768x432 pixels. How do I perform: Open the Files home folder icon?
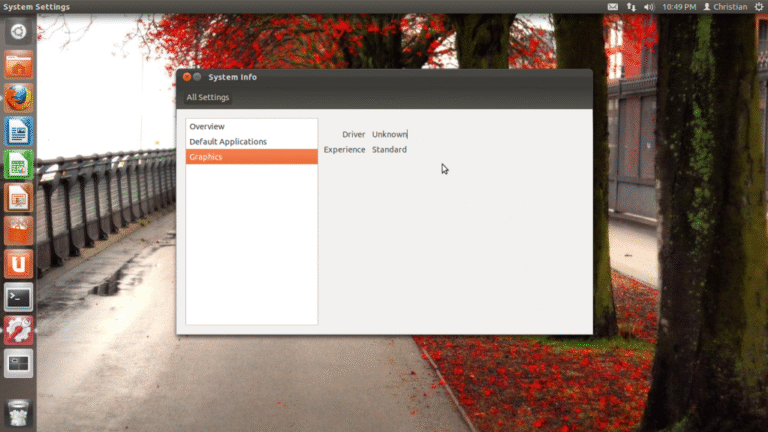coord(18,65)
